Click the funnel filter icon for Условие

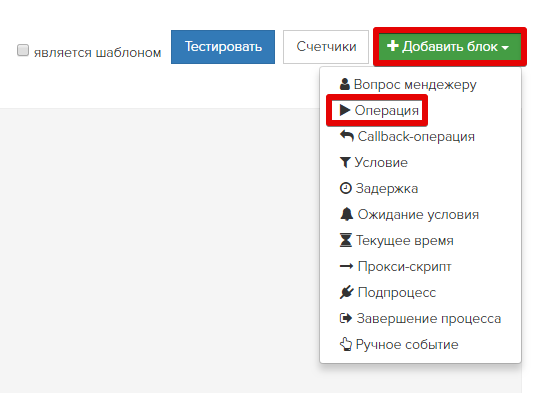coord(345,162)
